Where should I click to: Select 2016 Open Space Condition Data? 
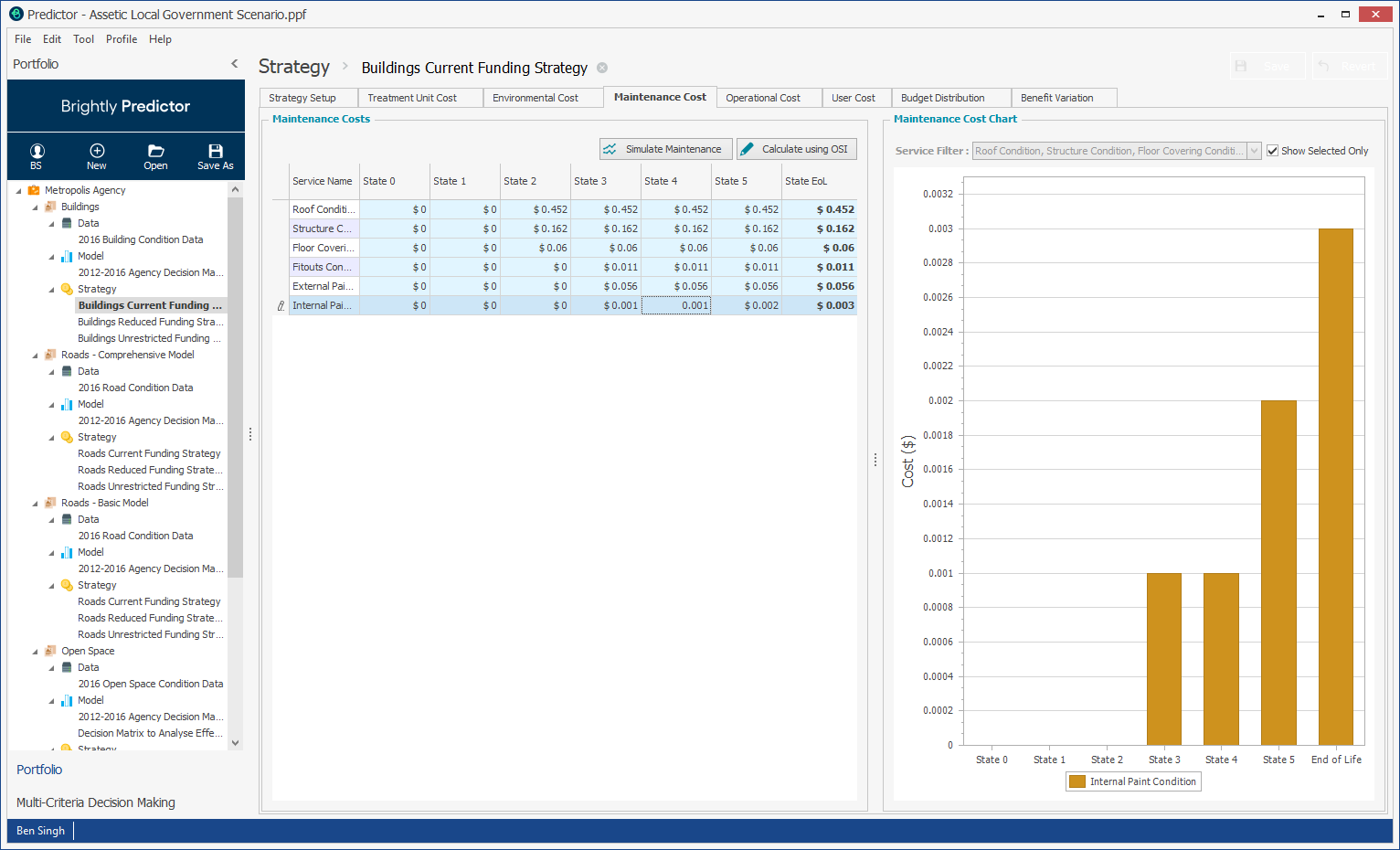coord(151,684)
